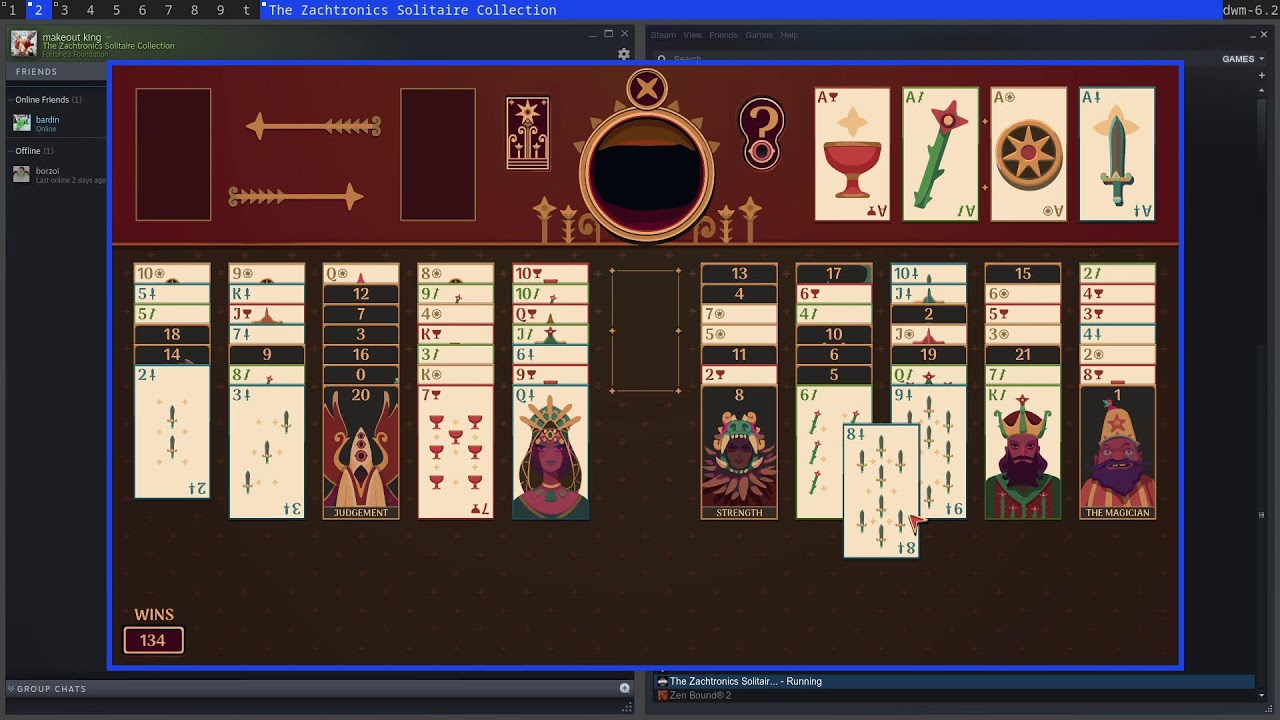Viewport: 1280px width, 720px height.
Task: Open the GAMES filter dropdown in Steam library
Action: 1243,59
